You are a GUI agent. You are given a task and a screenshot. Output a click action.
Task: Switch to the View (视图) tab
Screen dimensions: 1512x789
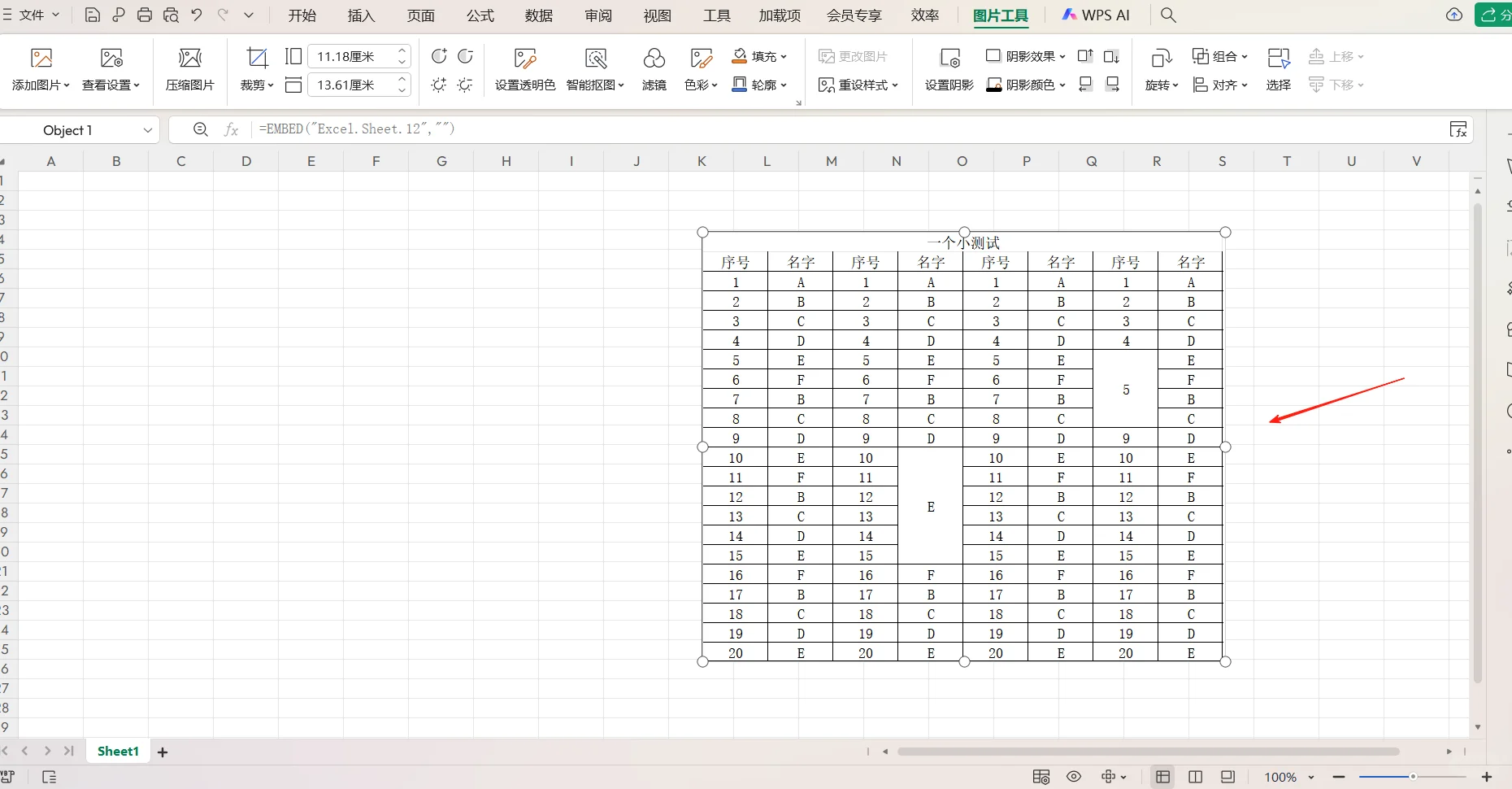click(x=658, y=15)
